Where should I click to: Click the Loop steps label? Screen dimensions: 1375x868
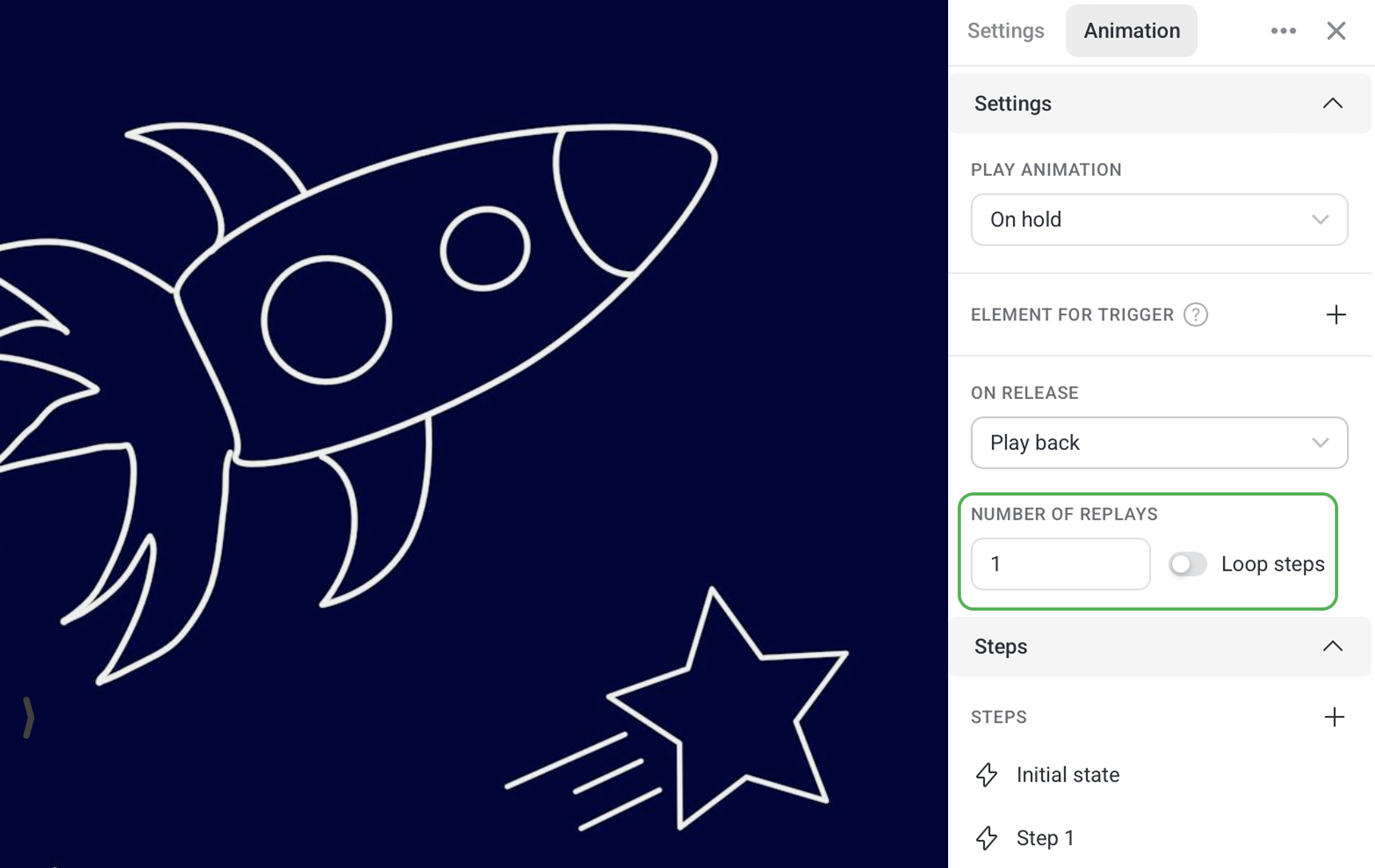click(1273, 564)
